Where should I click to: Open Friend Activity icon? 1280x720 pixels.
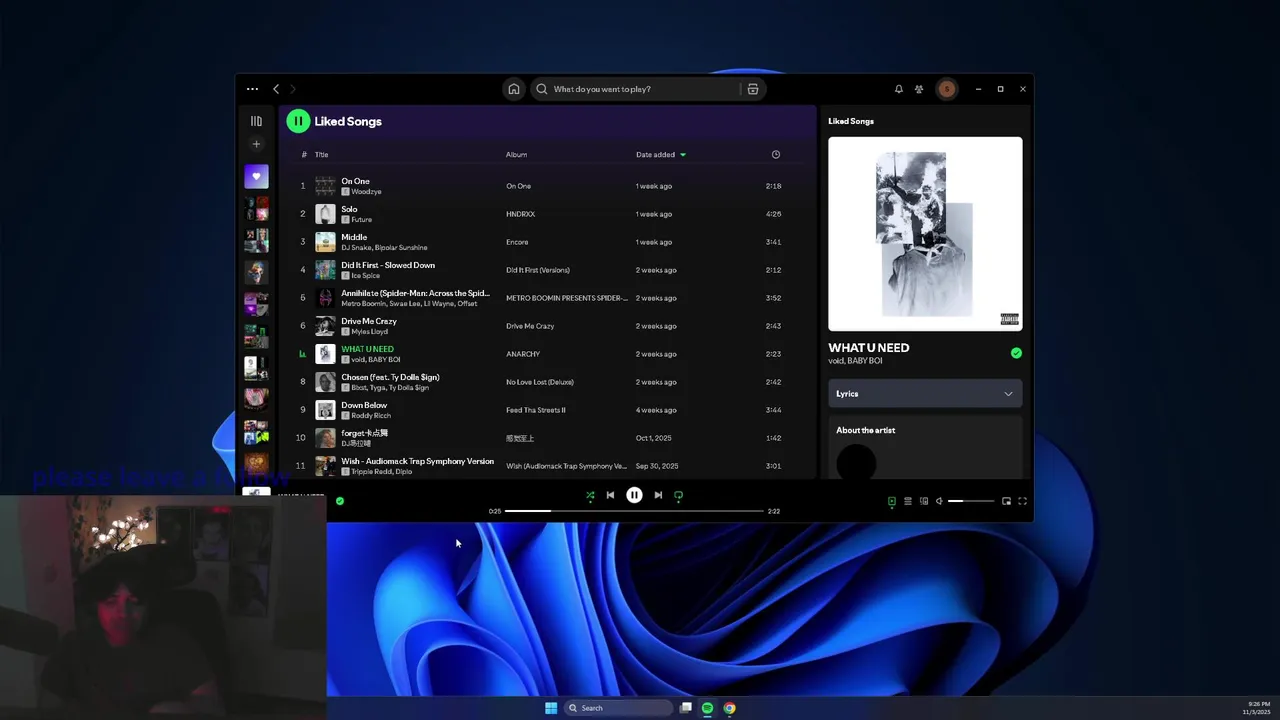pos(919,89)
